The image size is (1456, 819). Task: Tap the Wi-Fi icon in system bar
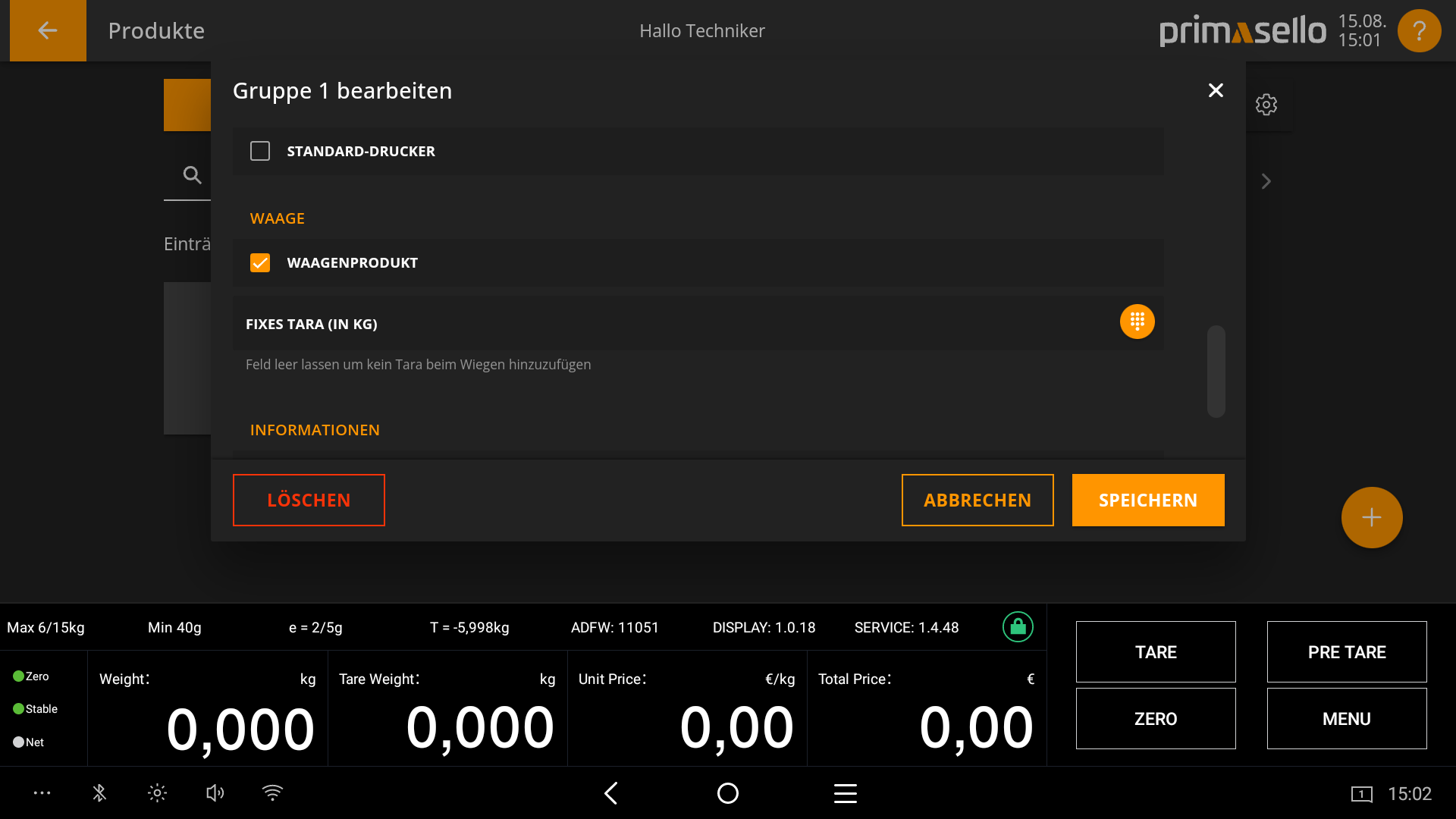[272, 793]
